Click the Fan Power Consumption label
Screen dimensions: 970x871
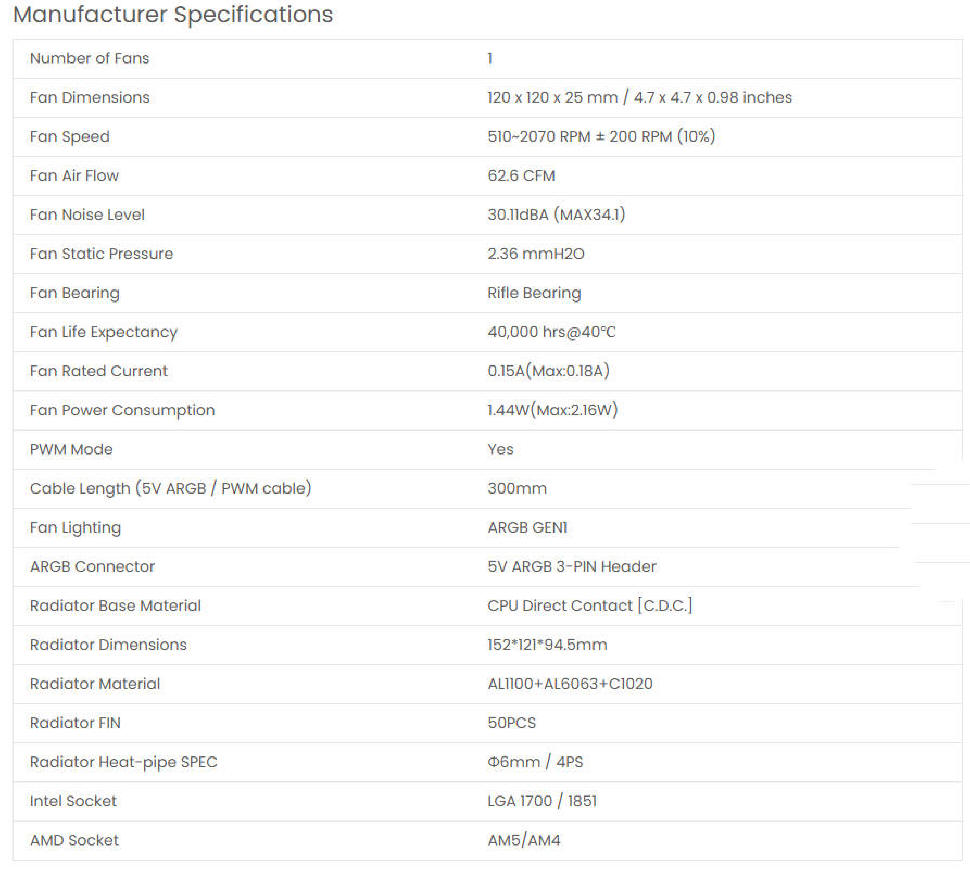pos(122,410)
